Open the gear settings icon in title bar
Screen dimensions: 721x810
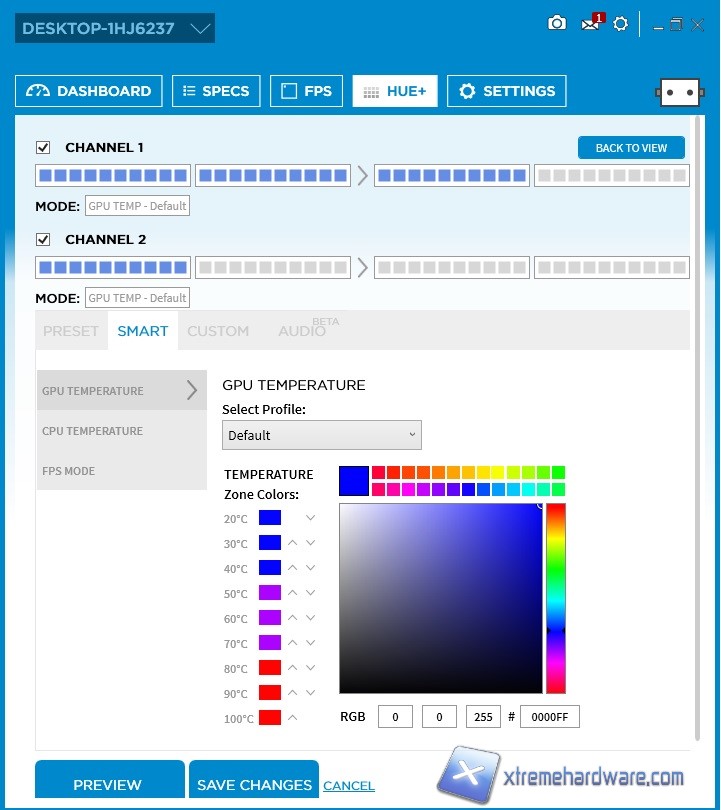tap(621, 24)
